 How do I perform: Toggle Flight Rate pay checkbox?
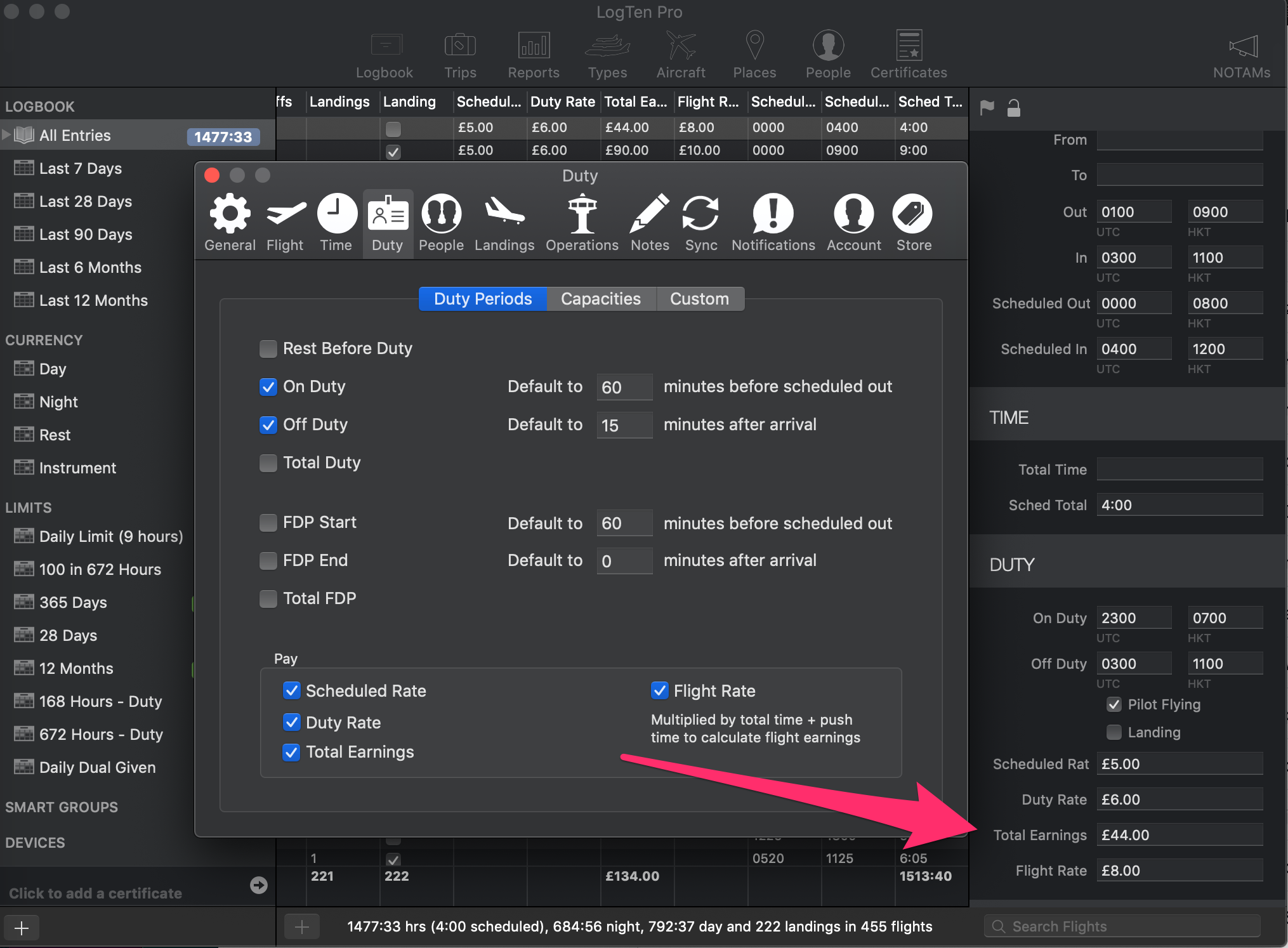click(659, 690)
